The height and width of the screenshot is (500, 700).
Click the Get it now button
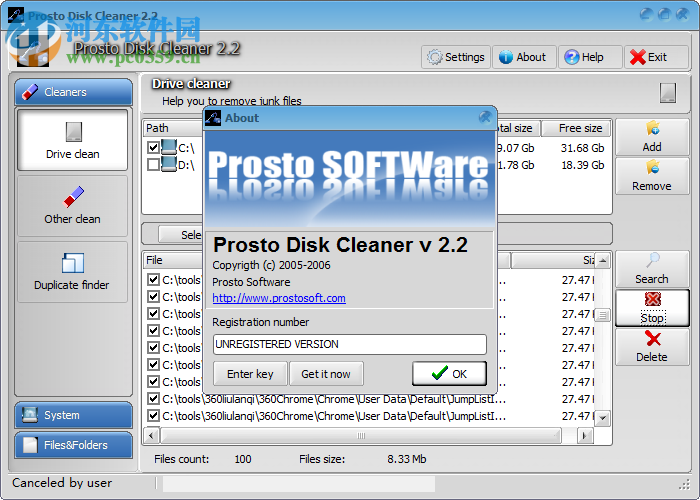pyautogui.click(x=326, y=374)
